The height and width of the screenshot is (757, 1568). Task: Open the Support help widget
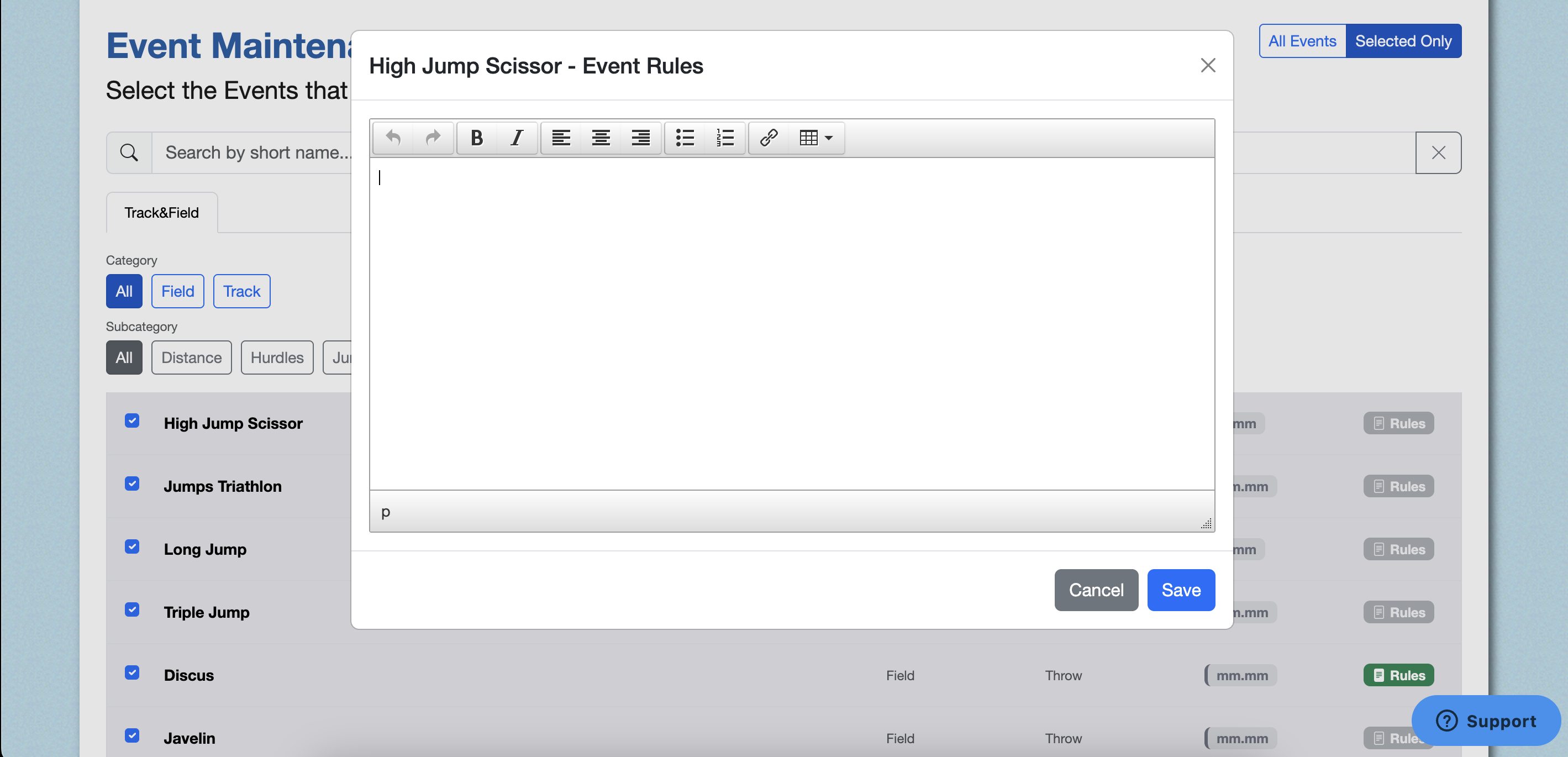tap(1486, 721)
